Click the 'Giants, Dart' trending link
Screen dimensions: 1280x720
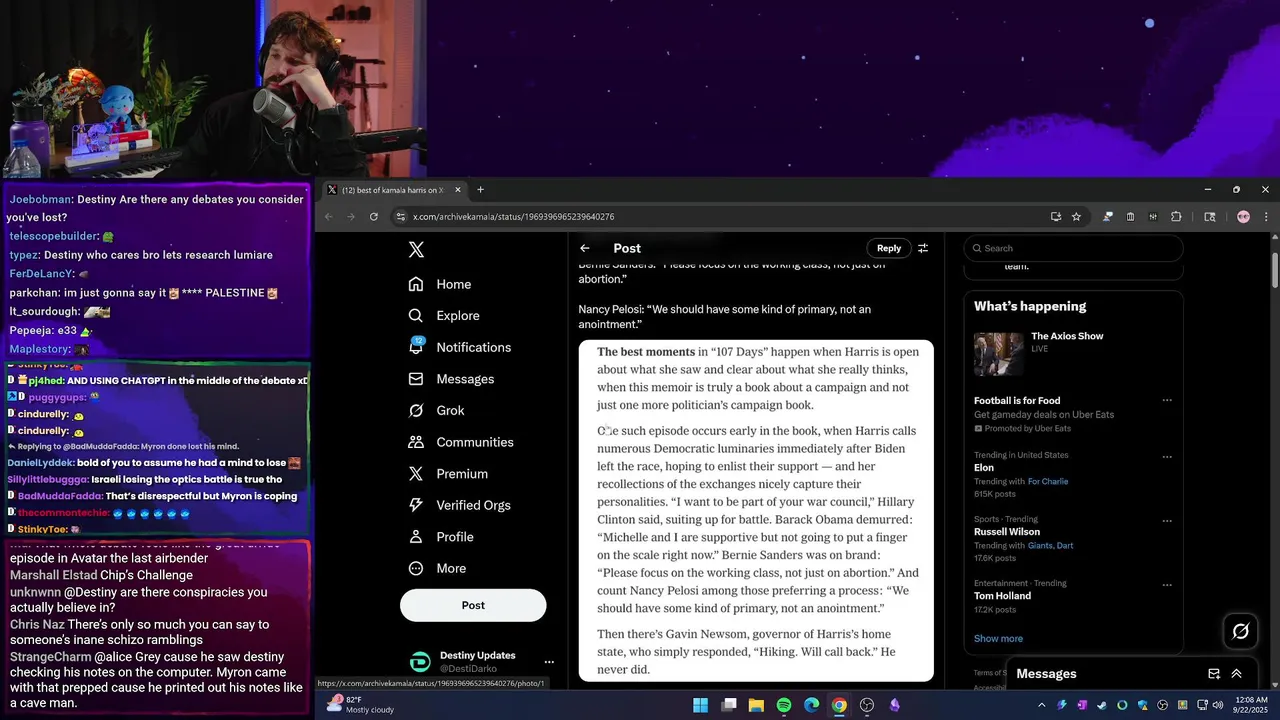1051,545
